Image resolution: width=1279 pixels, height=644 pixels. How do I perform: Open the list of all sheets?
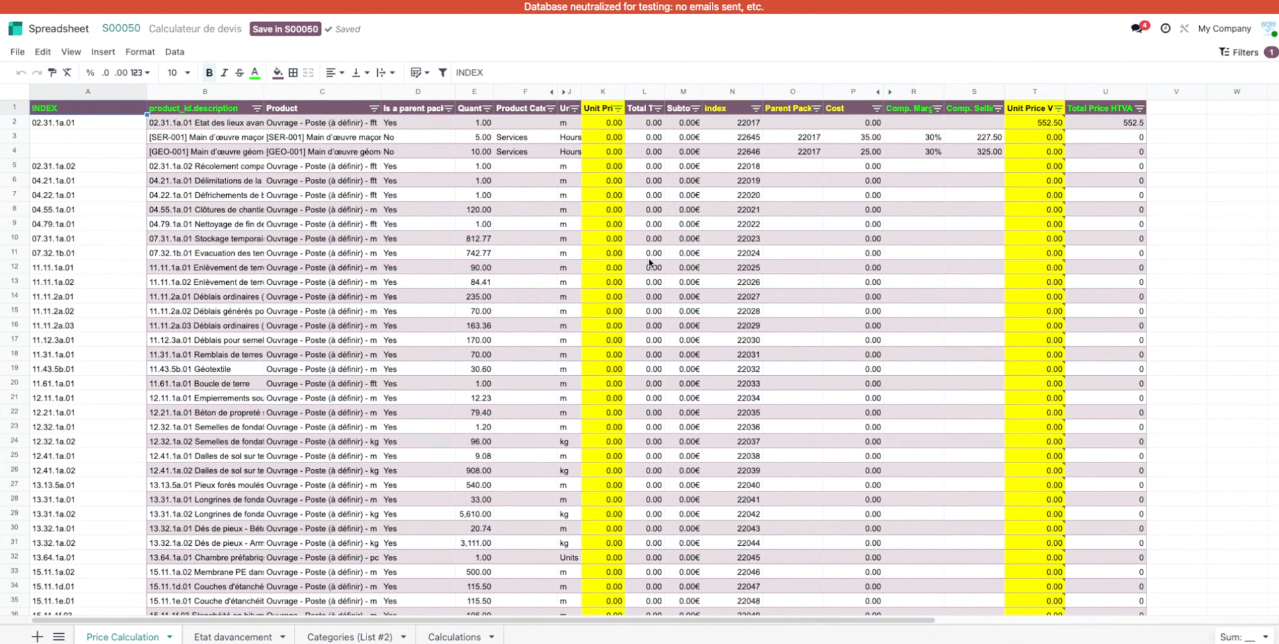(x=59, y=637)
